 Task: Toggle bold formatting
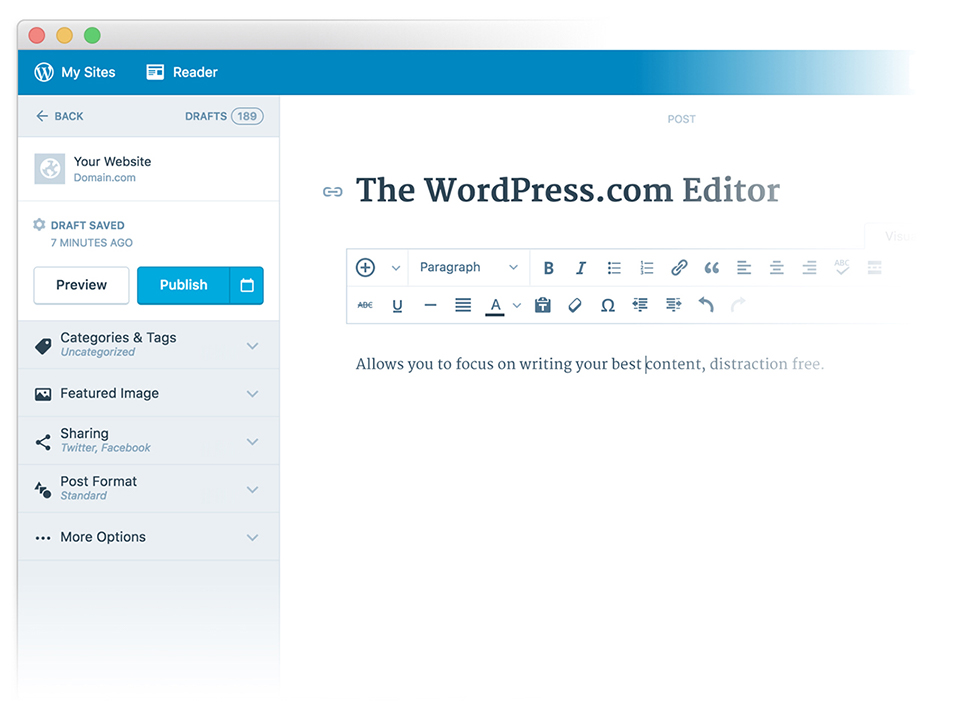click(549, 268)
